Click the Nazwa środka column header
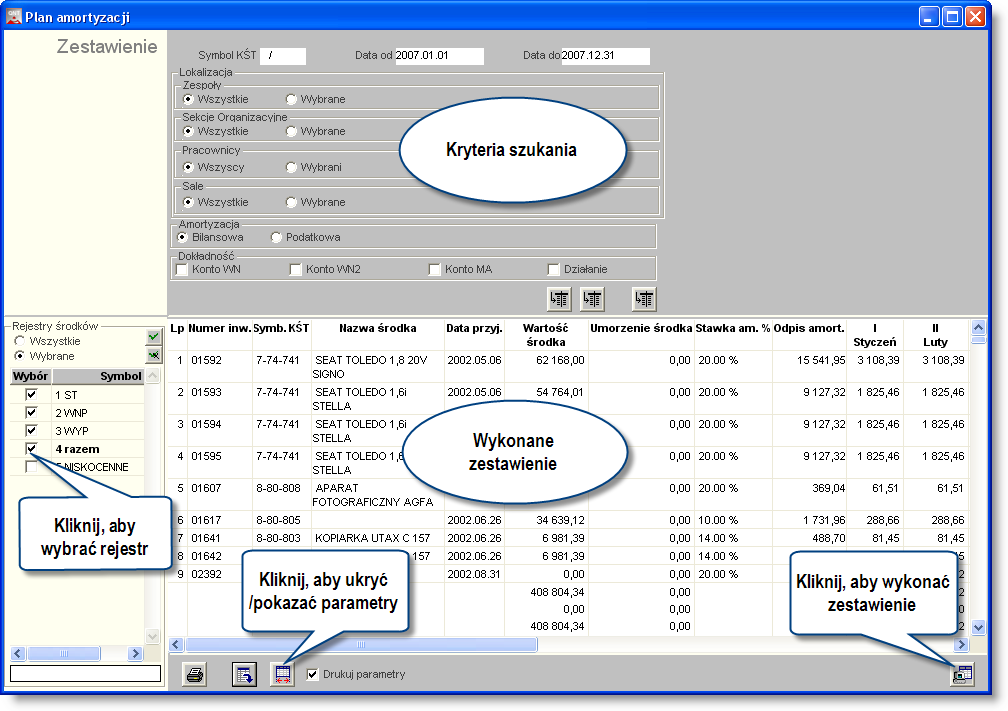The height and width of the screenshot is (711, 1008). (x=377, y=328)
